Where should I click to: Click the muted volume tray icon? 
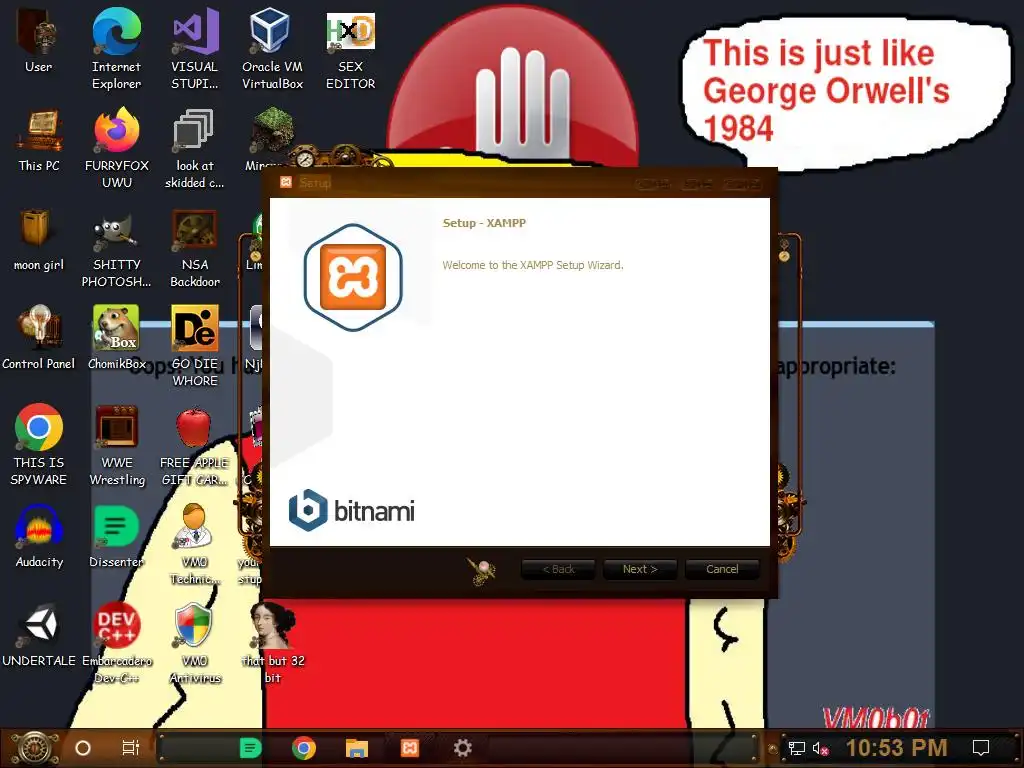tap(820, 748)
